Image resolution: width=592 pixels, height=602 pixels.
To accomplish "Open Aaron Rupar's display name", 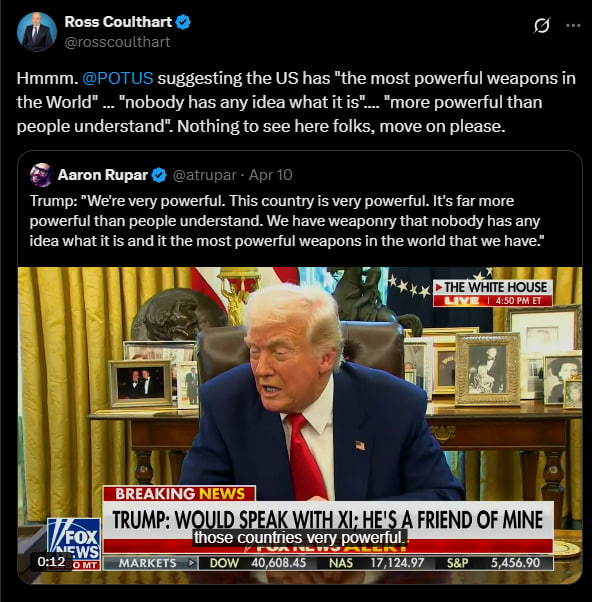I will (x=103, y=175).
